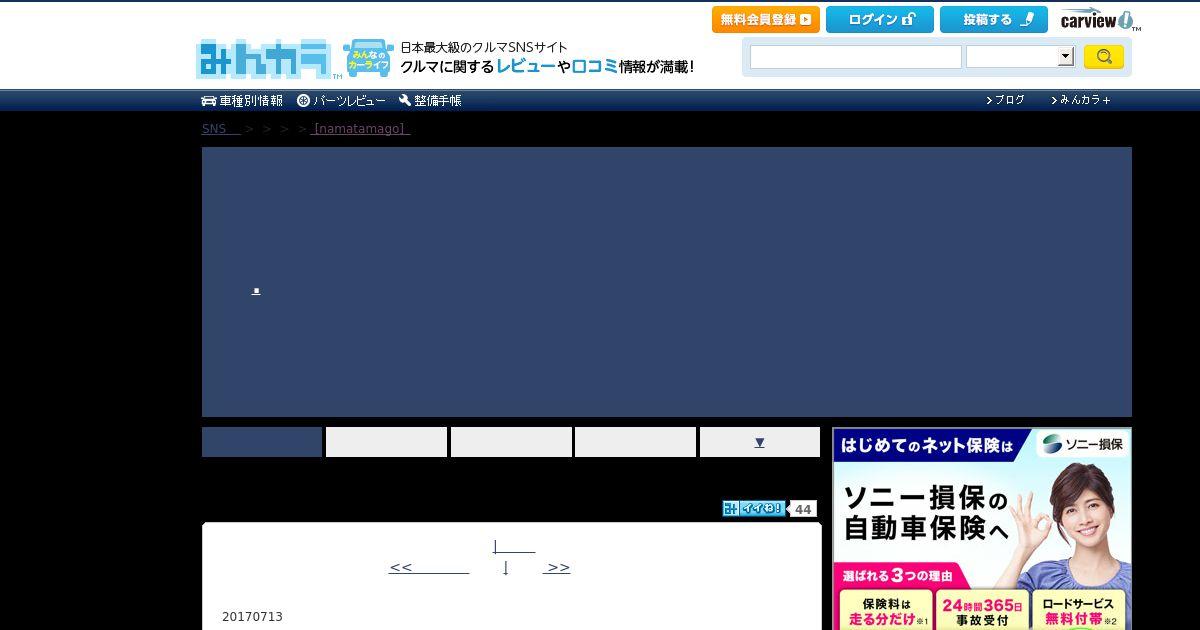Click the 投稿する button
This screenshot has width=1200, height=630.
(x=994, y=19)
